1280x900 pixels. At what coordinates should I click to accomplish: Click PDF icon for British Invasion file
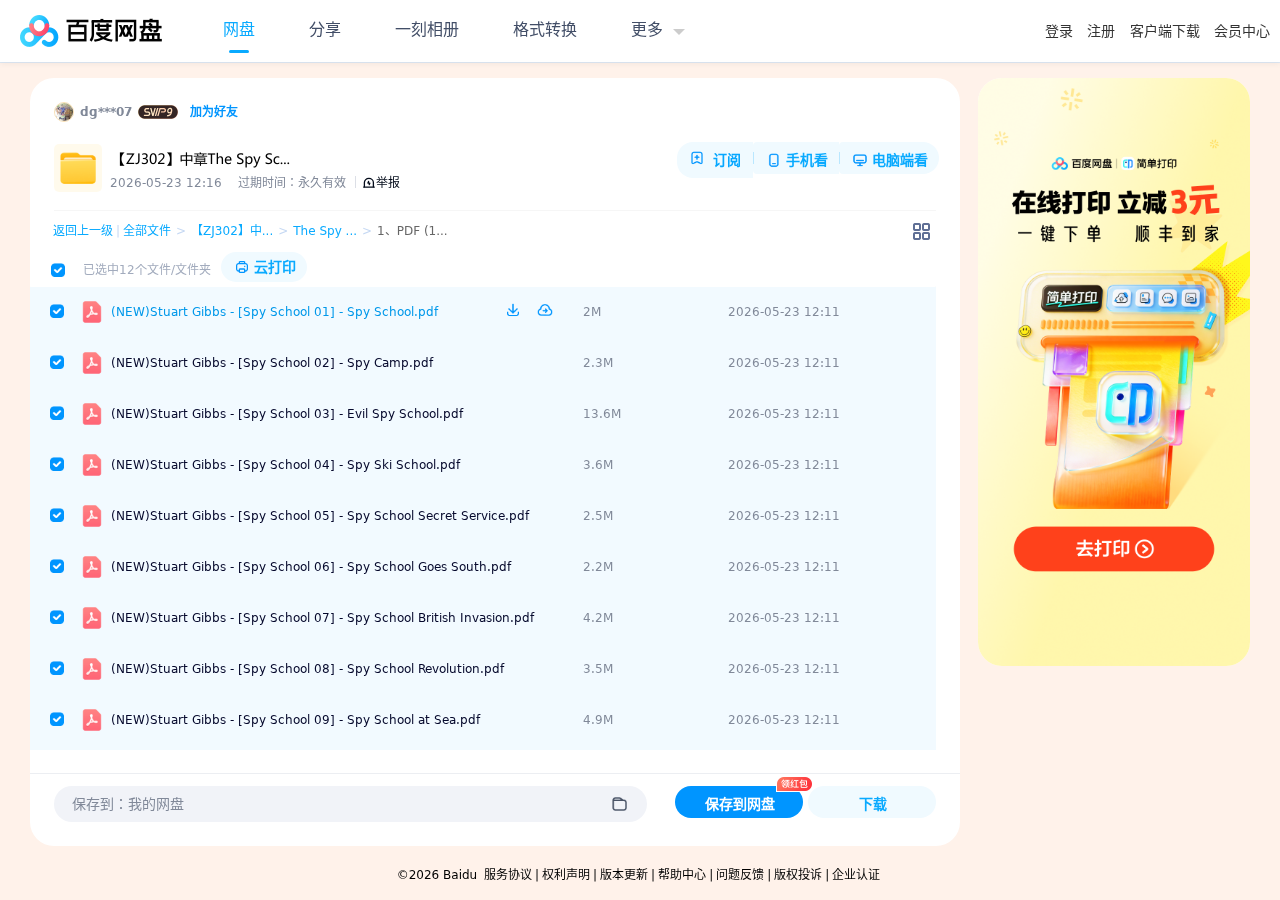92,618
